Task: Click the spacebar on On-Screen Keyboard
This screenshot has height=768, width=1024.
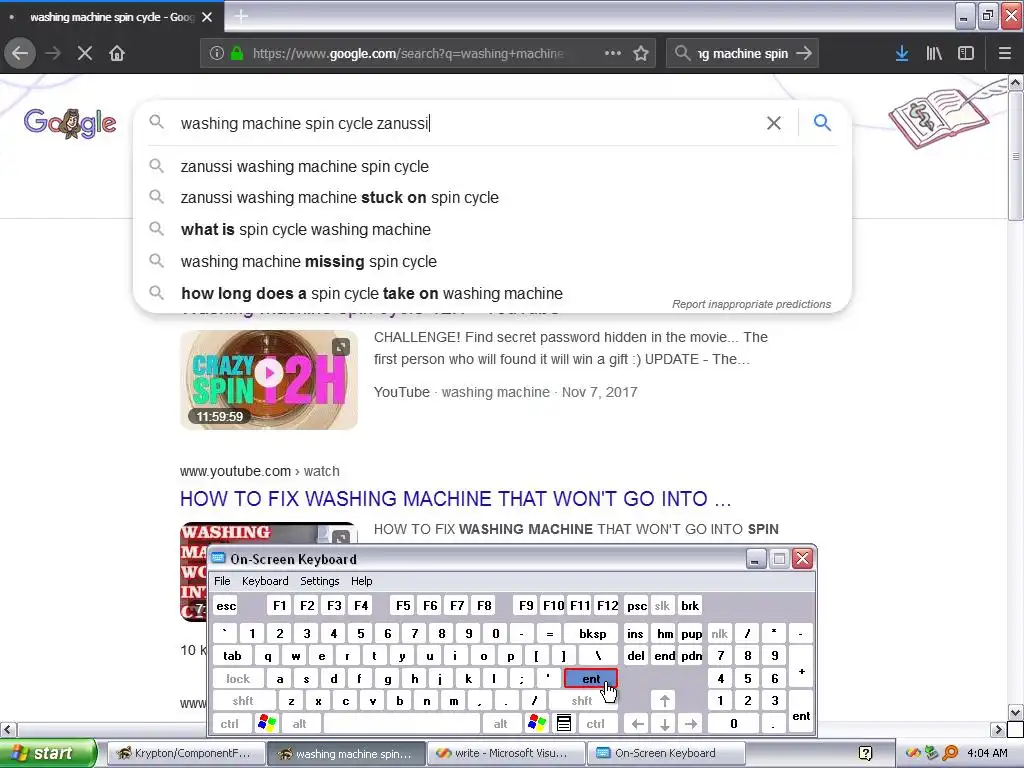Action: click(x=402, y=724)
